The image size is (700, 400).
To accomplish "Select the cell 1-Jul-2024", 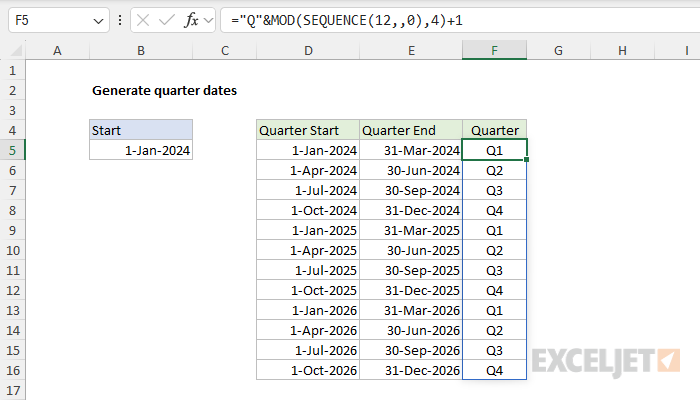I will [308, 191].
